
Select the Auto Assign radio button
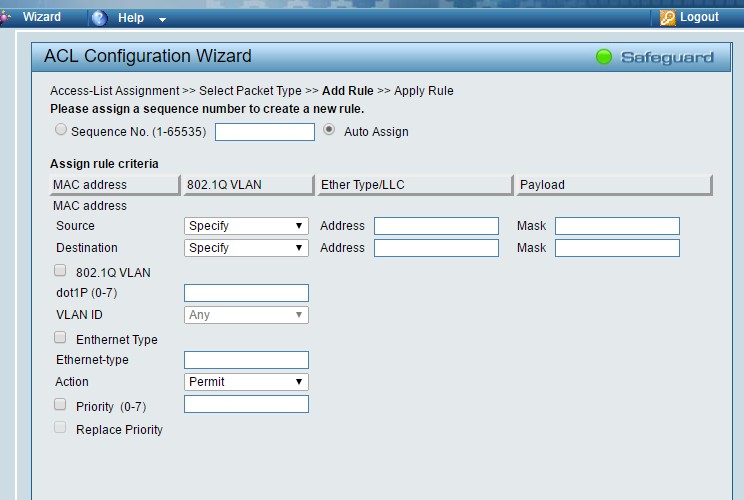(329, 130)
